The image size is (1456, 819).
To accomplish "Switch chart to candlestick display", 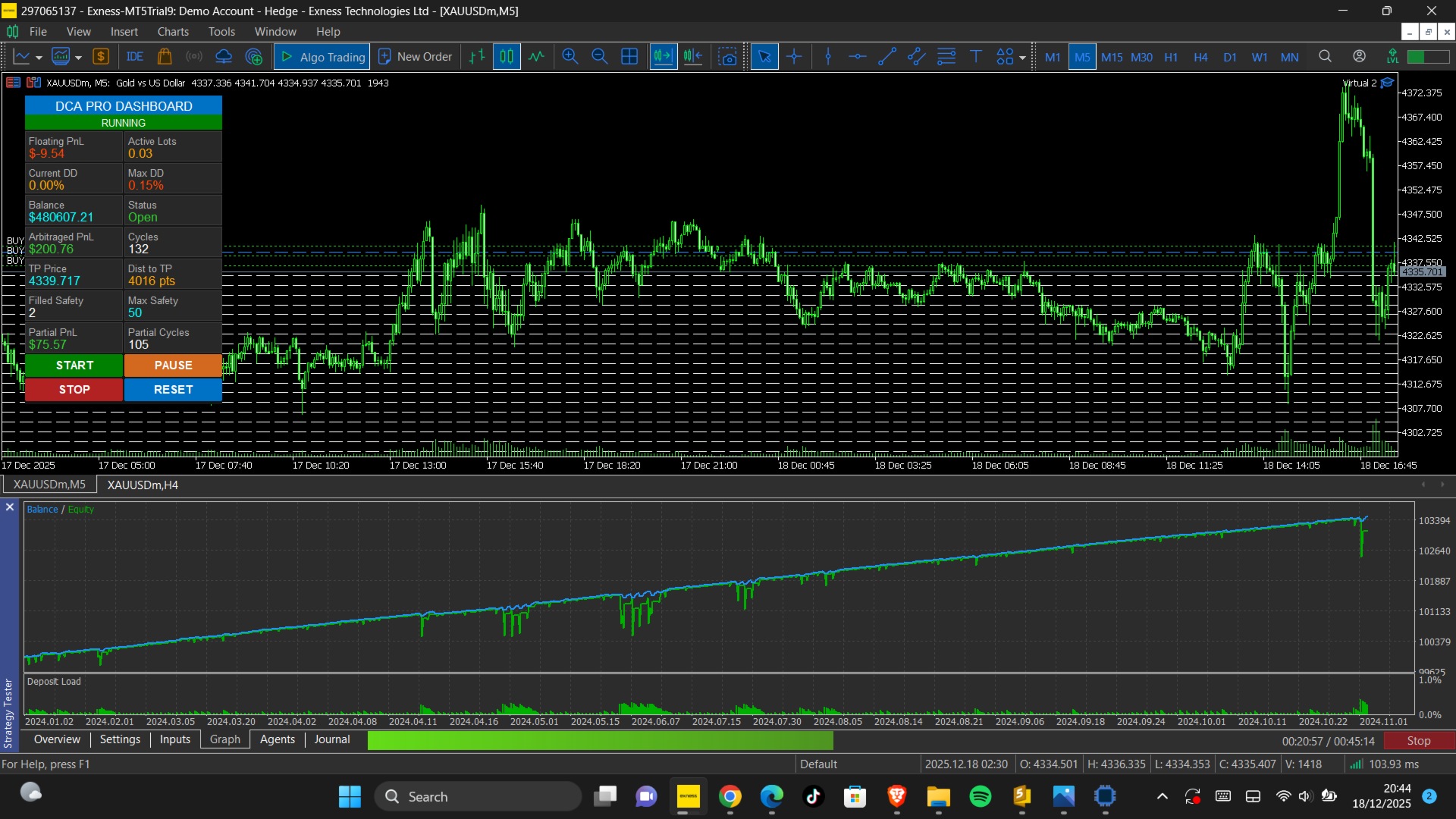I will pyautogui.click(x=507, y=57).
